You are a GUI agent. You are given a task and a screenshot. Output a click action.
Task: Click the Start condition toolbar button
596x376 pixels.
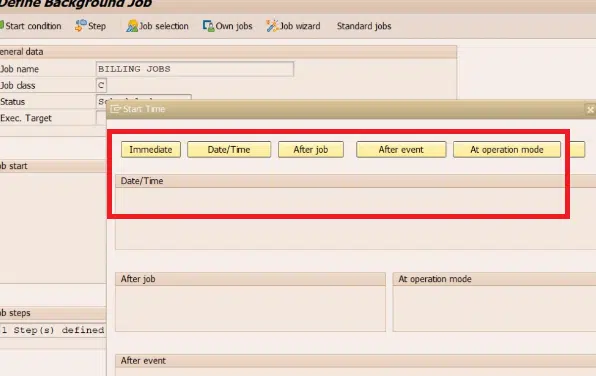[x=30, y=26]
